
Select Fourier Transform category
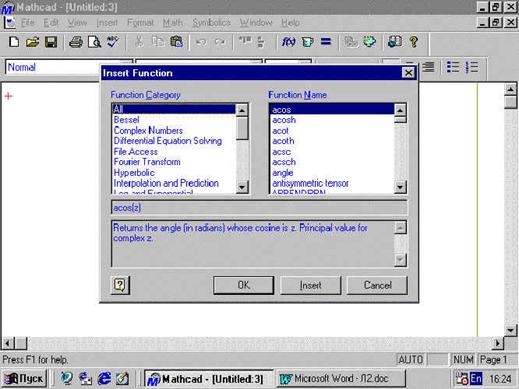[x=174, y=162]
